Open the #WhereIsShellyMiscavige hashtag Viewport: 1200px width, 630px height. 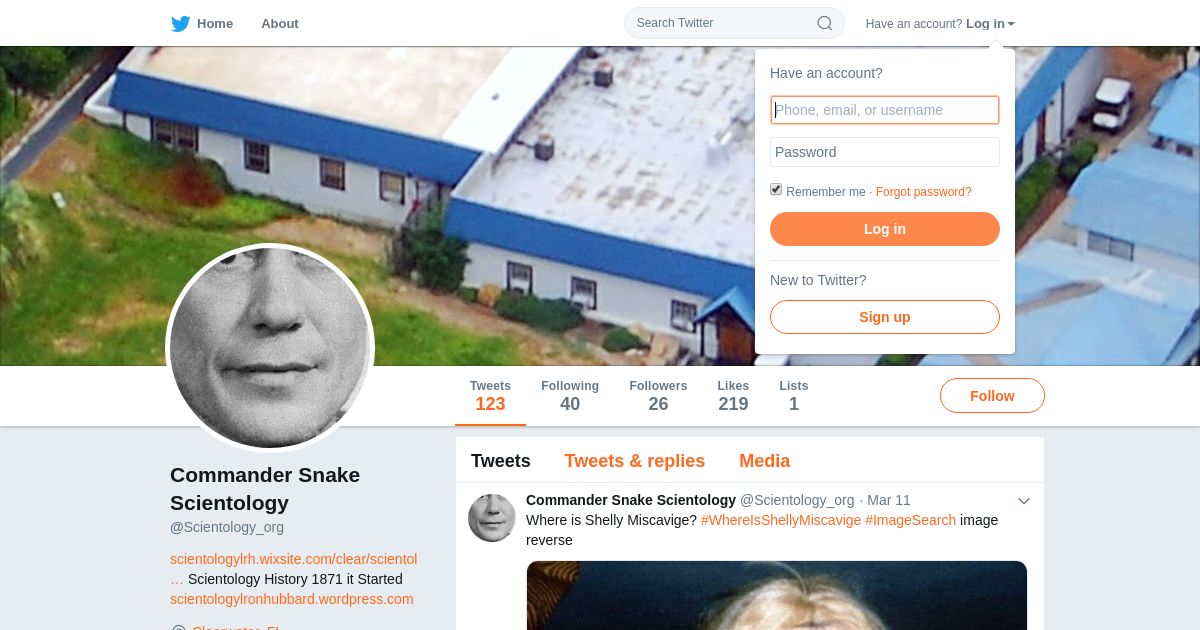tap(781, 520)
